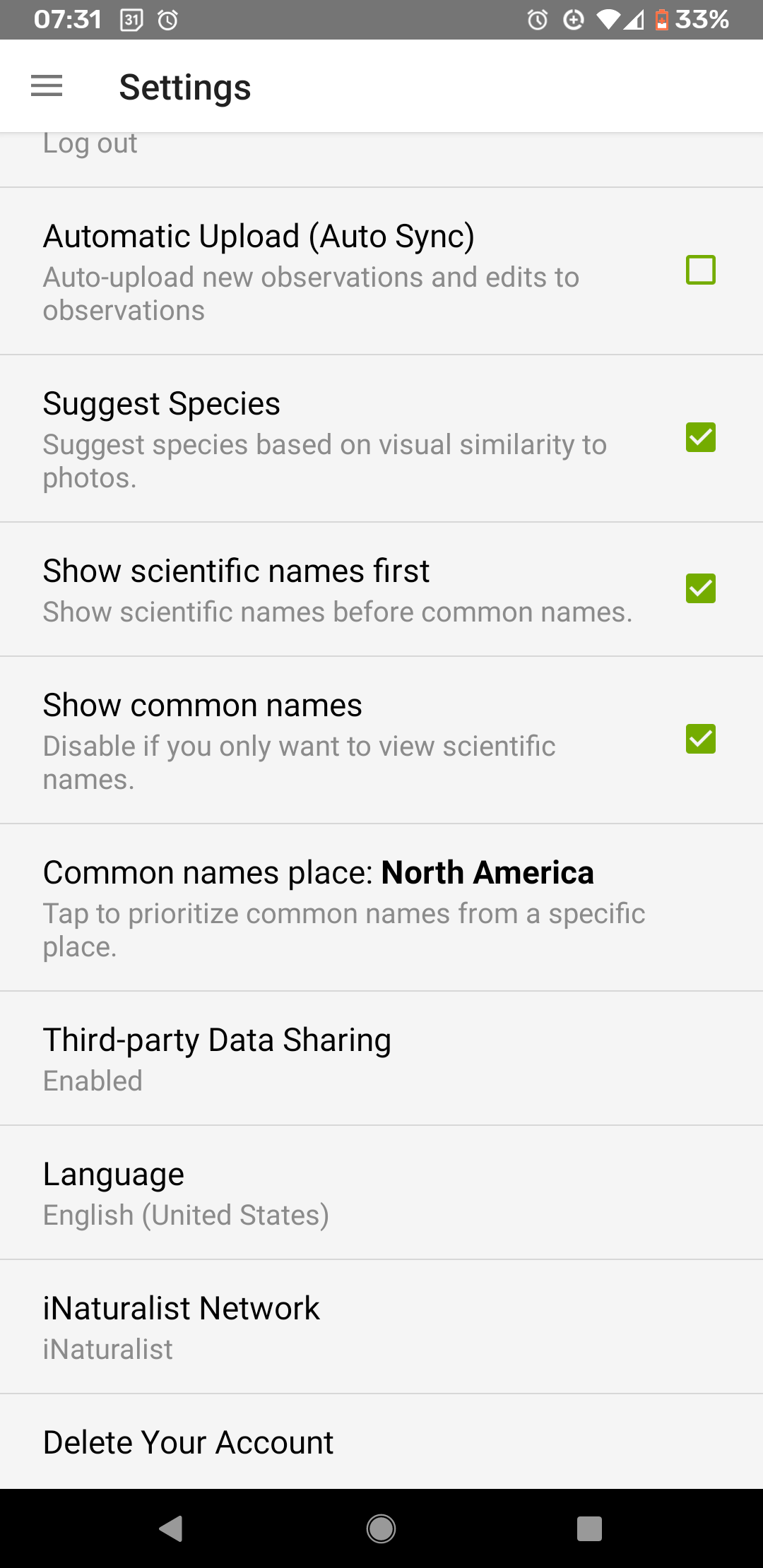
Task: Tap the recent apps square button
Action: [589, 1528]
